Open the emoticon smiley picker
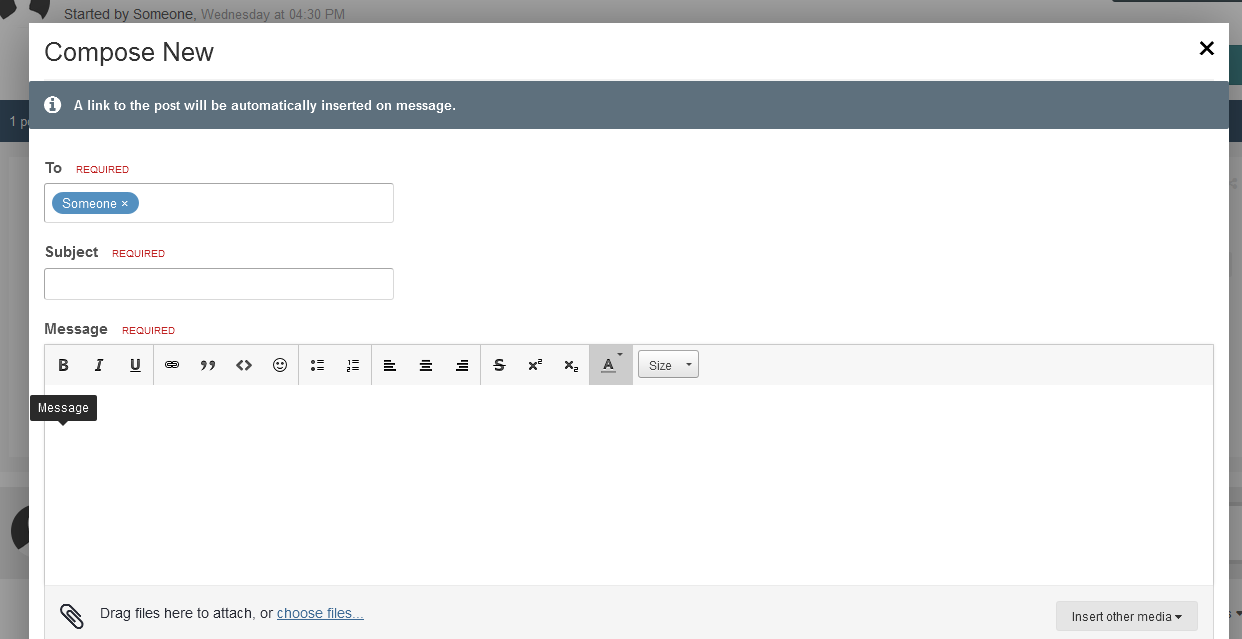The height and width of the screenshot is (639, 1242). point(280,365)
